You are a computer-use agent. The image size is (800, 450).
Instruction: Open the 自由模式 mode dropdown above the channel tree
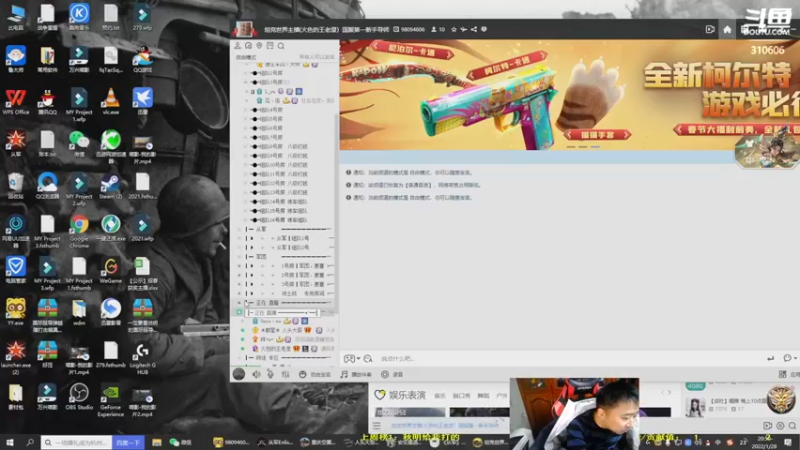pyautogui.click(x=246, y=57)
